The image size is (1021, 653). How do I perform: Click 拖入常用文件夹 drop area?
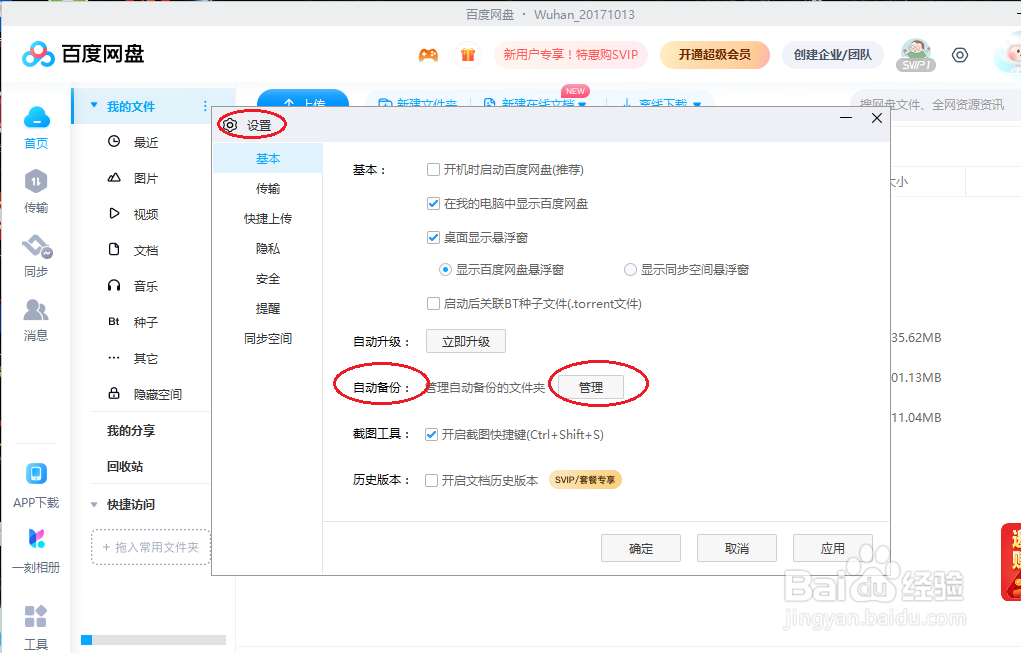pos(150,547)
